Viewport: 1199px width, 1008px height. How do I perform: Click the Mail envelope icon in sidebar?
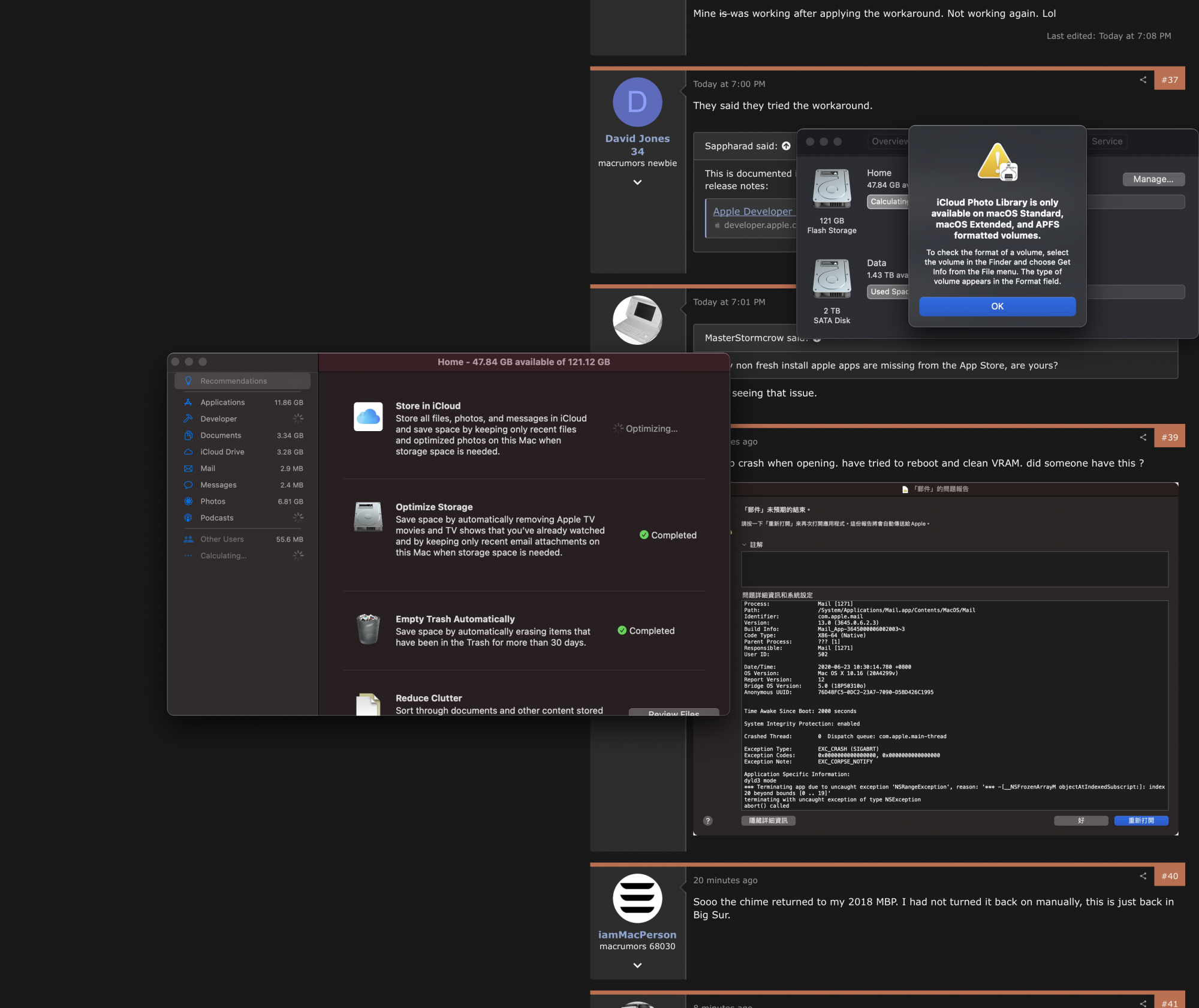point(188,468)
